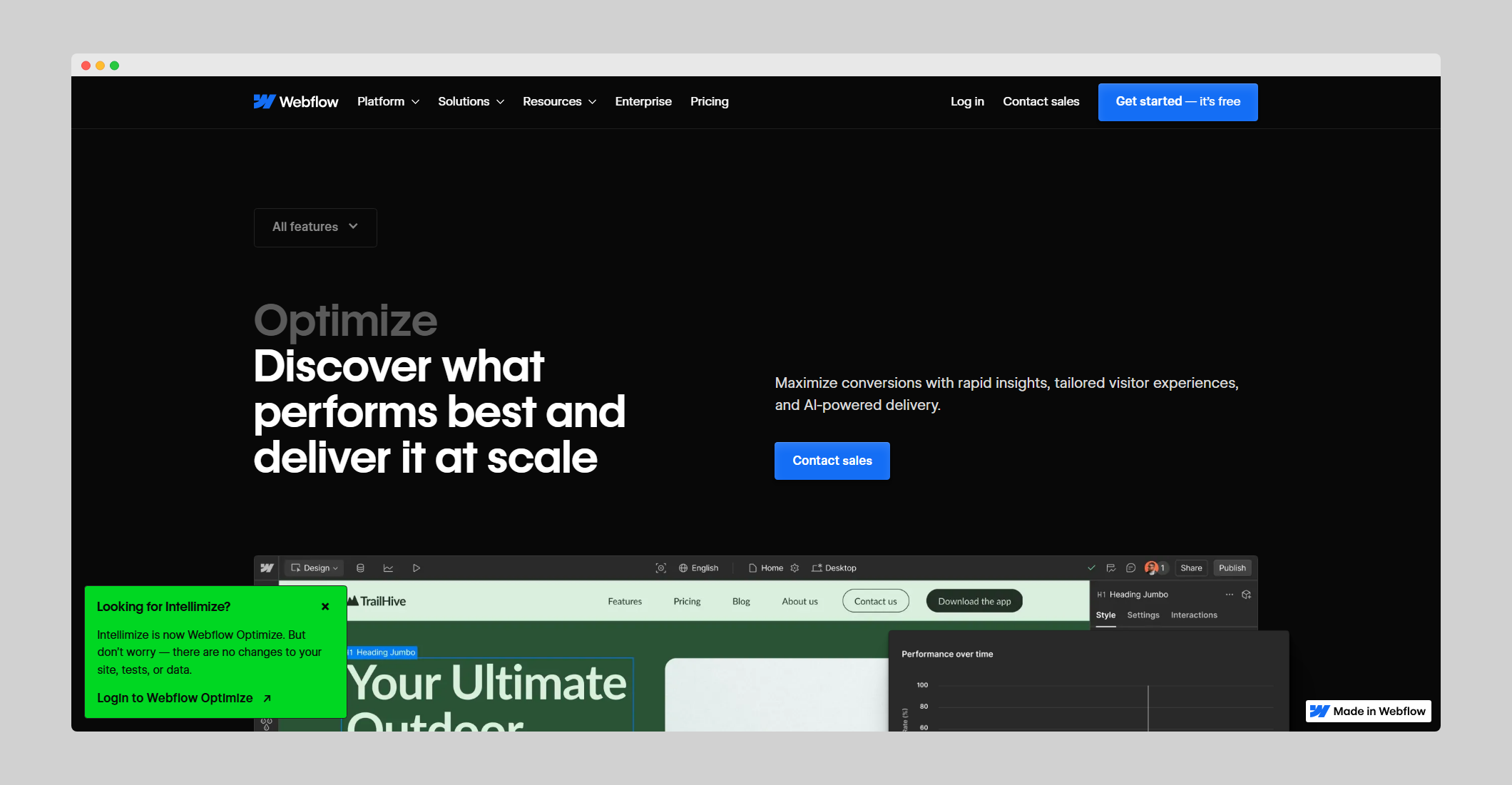Select the Desktop breakpoint
This screenshot has width=1512, height=785.
click(834, 568)
